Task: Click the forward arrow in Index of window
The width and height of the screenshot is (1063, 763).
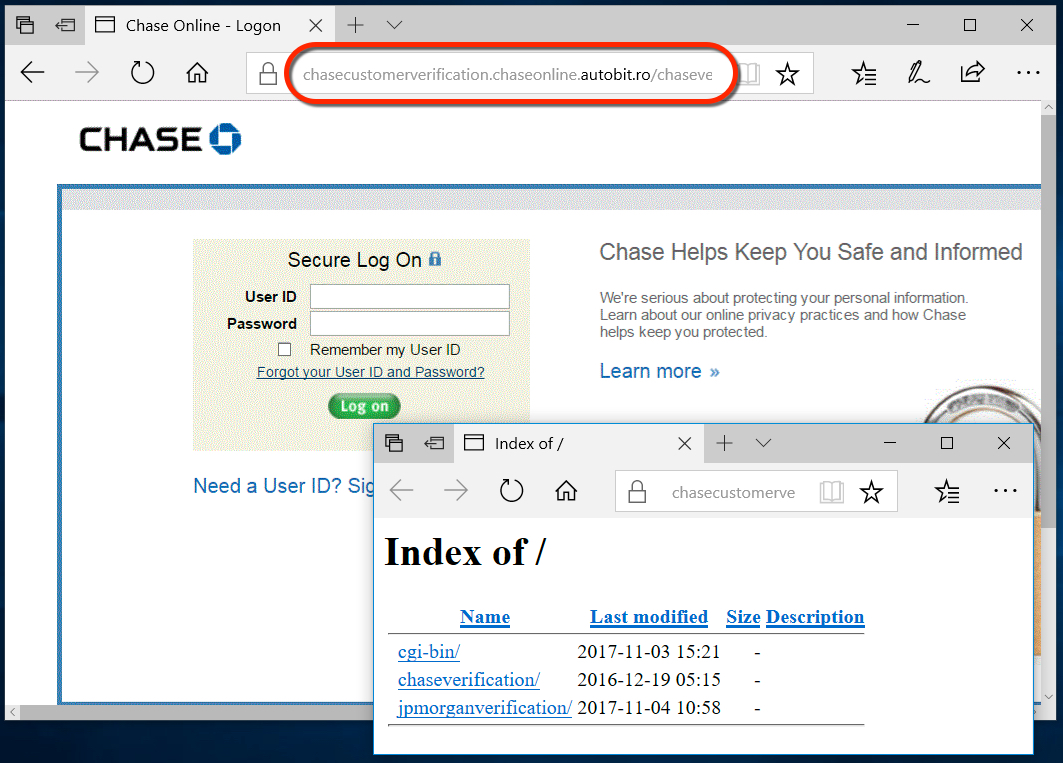Action: pyautogui.click(x=456, y=490)
